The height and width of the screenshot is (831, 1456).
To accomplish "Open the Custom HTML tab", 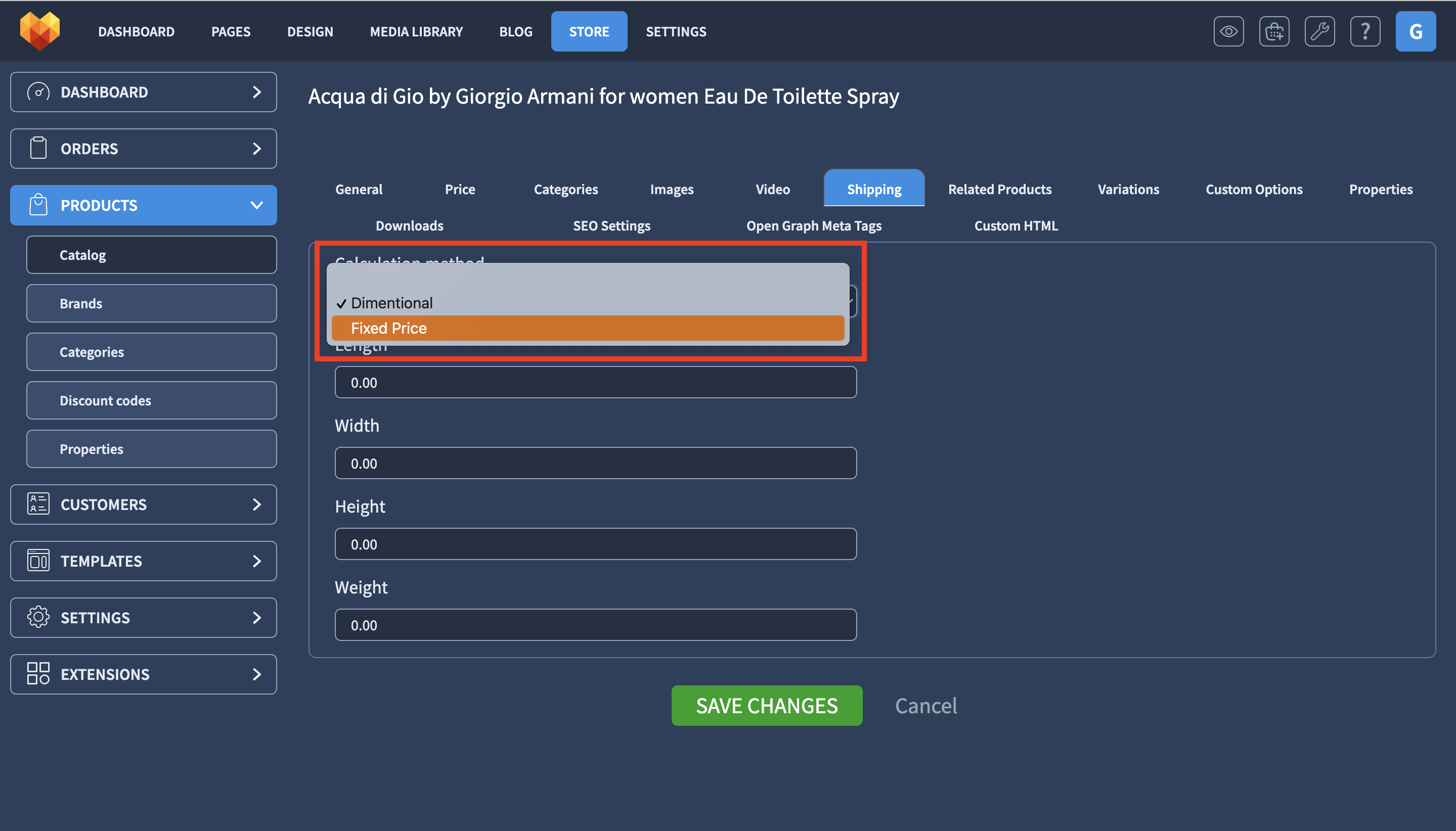I will click(x=1016, y=225).
